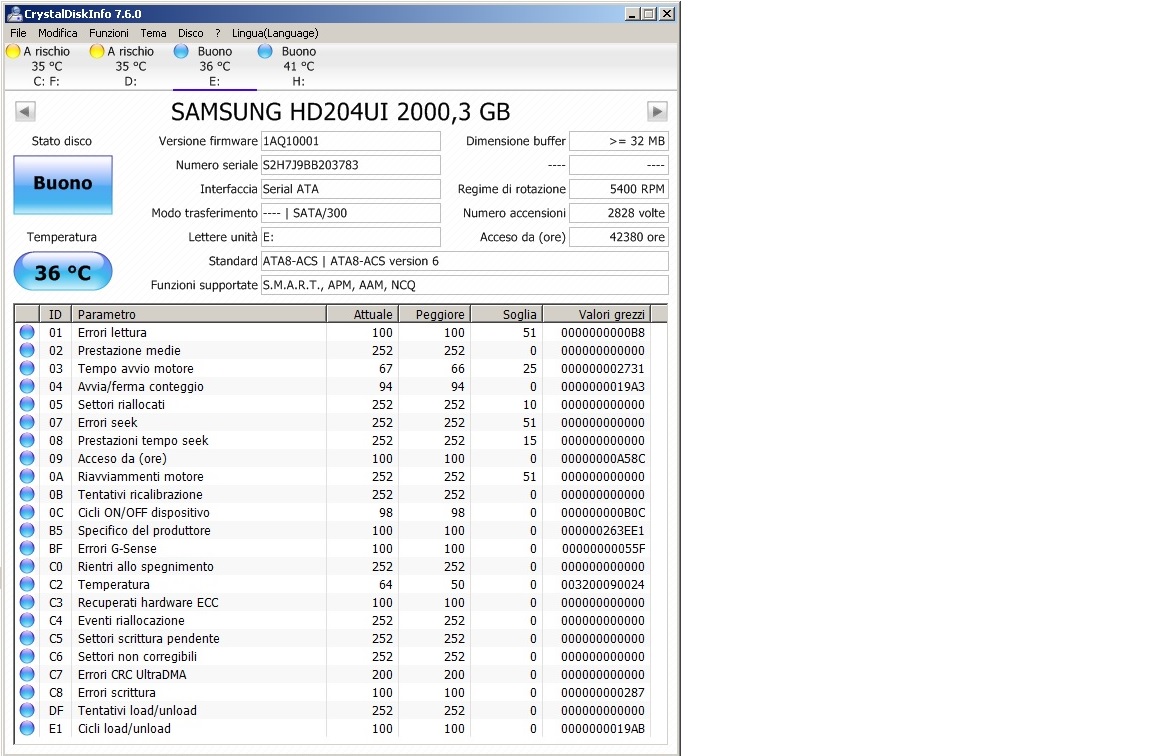Click status dot for Tentativi ricalibrazione
This screenshot has height=756, width=1152.
pyautogui.click(x=27, y=494)
